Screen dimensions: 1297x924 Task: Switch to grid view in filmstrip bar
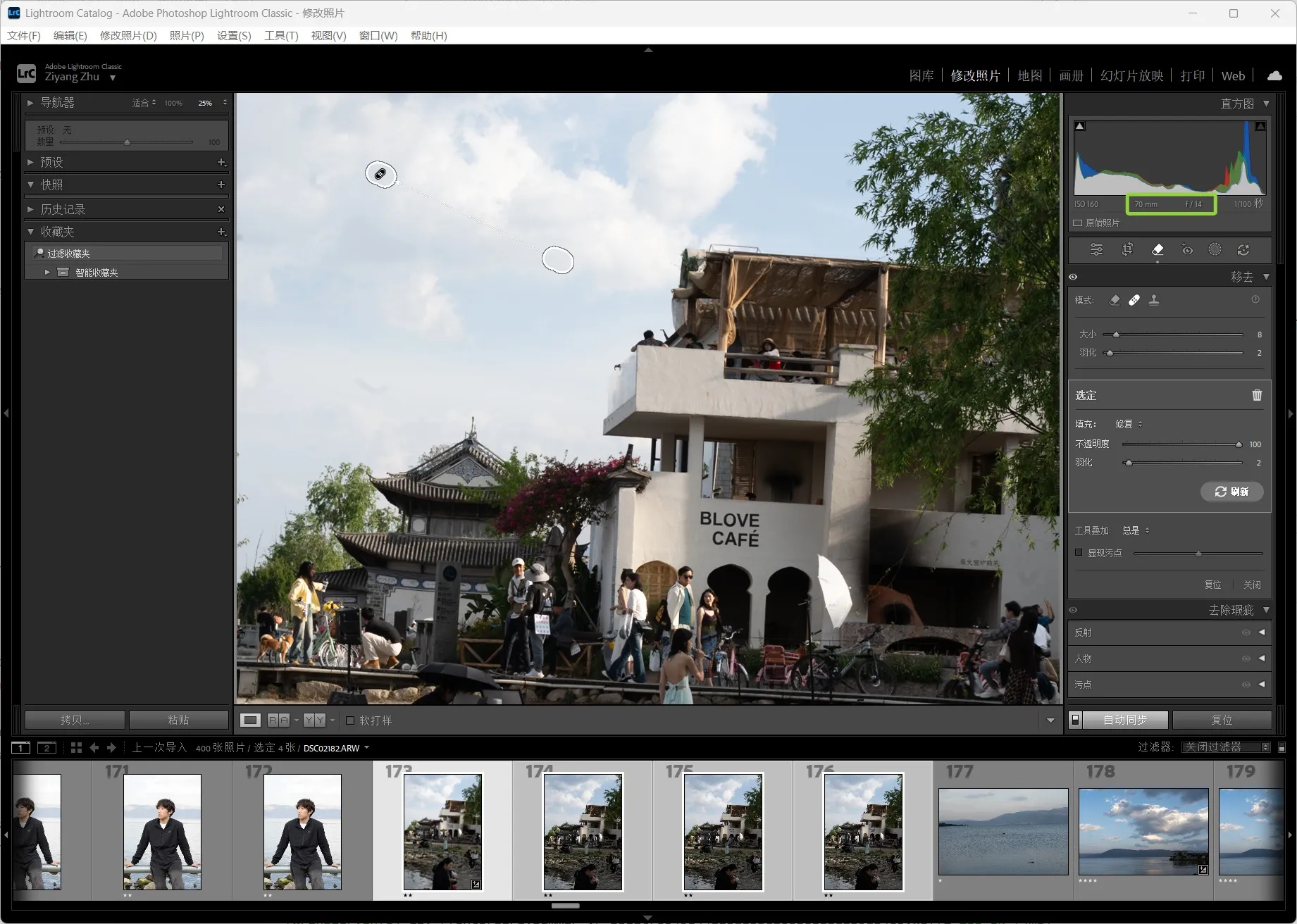coord(76,748)
